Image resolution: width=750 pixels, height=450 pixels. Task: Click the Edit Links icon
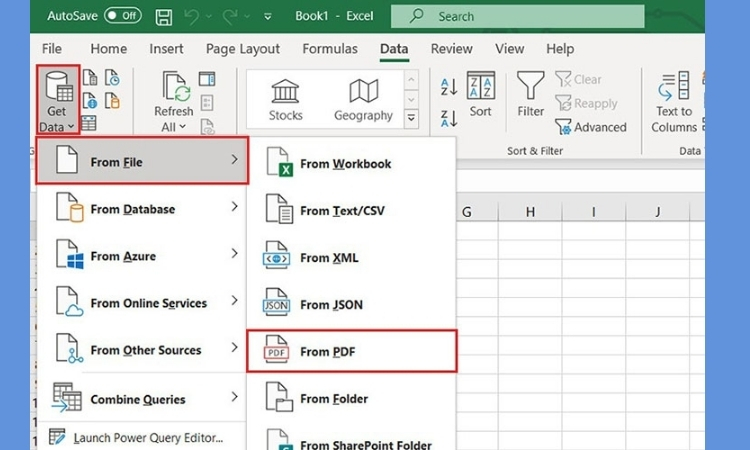point(207,127)
